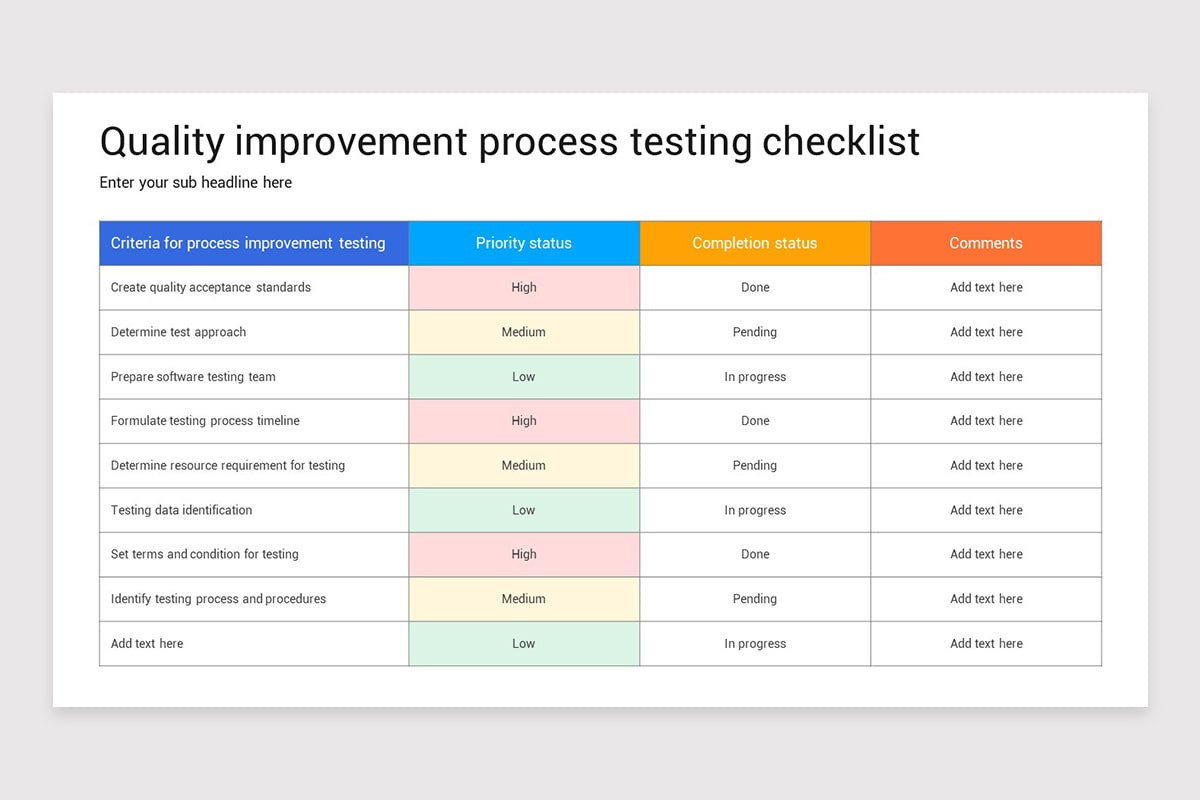Select the slide title text
Viewport: 1200px width, 800px height.
pos(509,141)
